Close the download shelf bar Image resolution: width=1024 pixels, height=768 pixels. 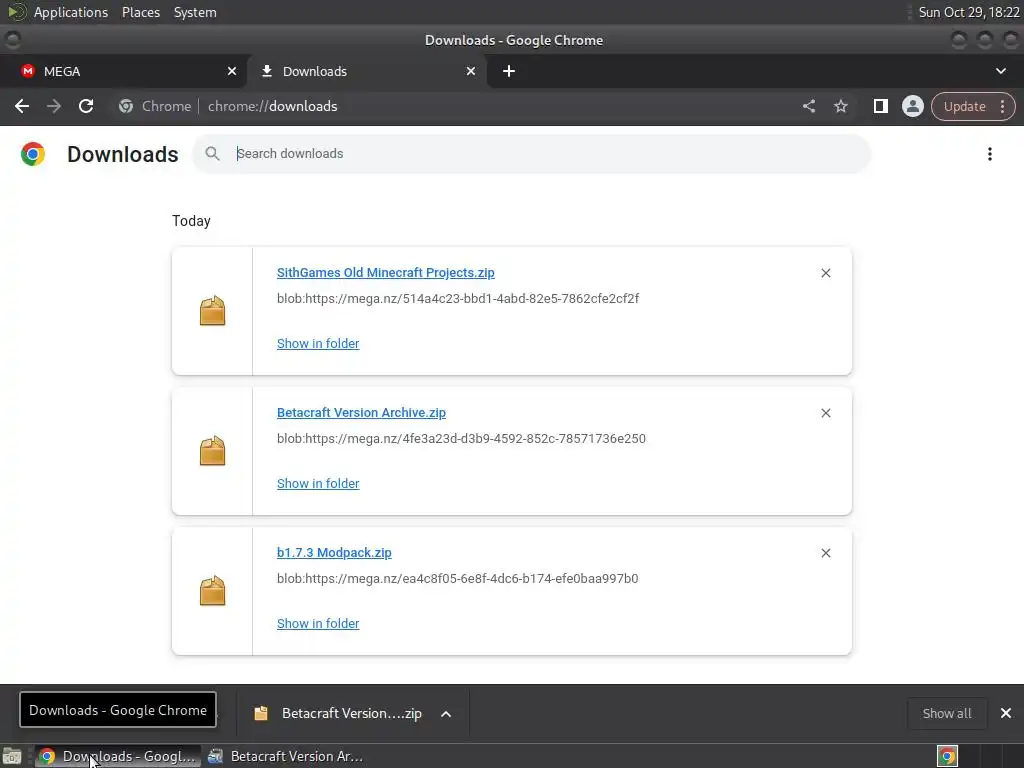point(1006,713)
